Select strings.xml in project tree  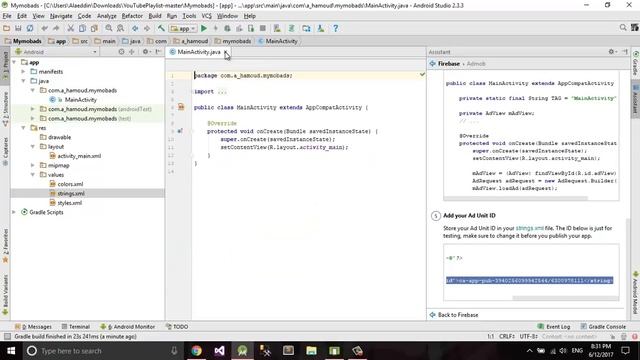tap(71, 193)
